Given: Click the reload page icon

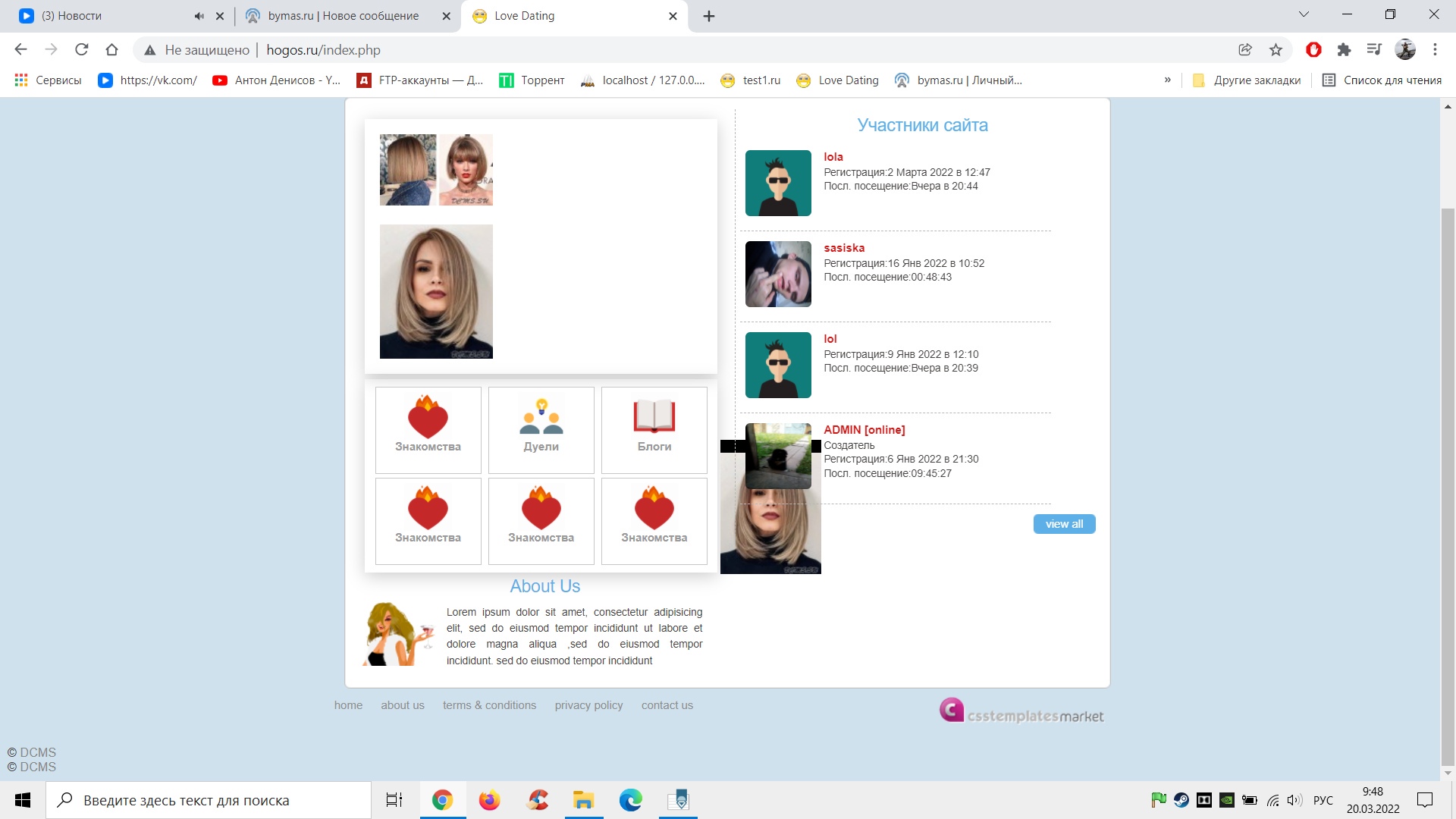Looking at the screenshot, I should point(82,50).
